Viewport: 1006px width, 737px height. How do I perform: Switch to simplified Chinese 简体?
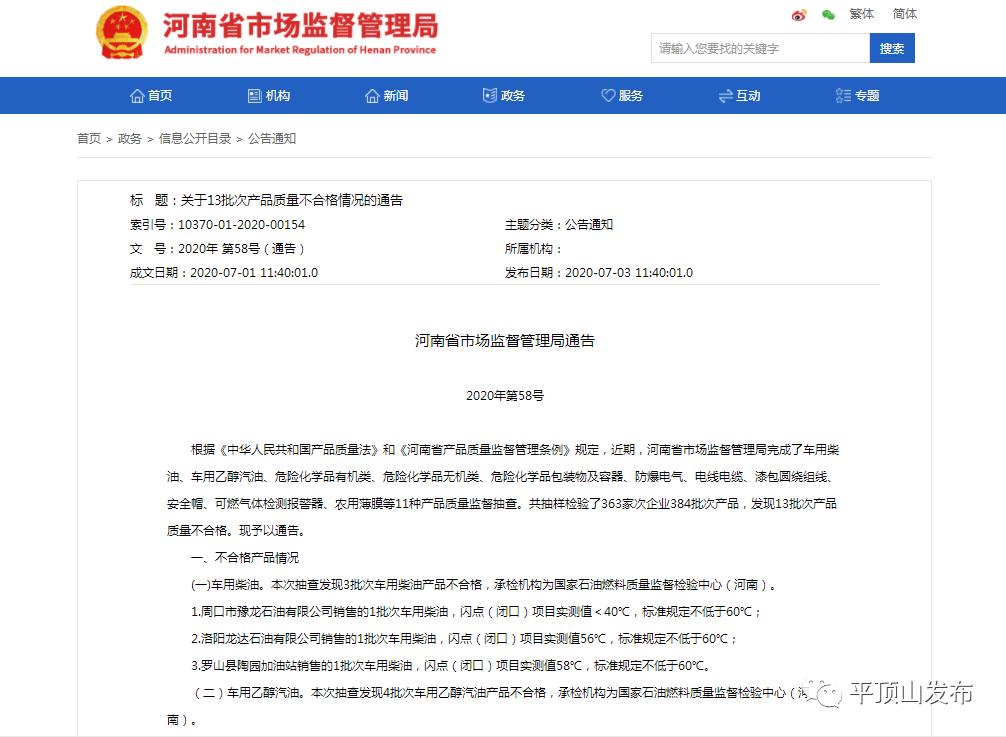click(905, 14)
